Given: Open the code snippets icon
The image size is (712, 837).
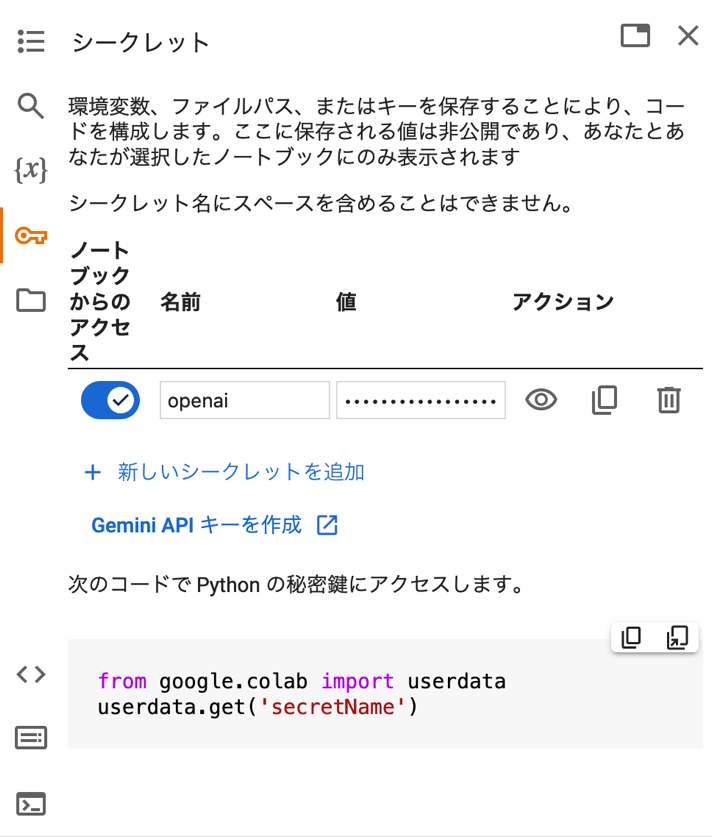Looking at the screenshot, I should 31,674.
